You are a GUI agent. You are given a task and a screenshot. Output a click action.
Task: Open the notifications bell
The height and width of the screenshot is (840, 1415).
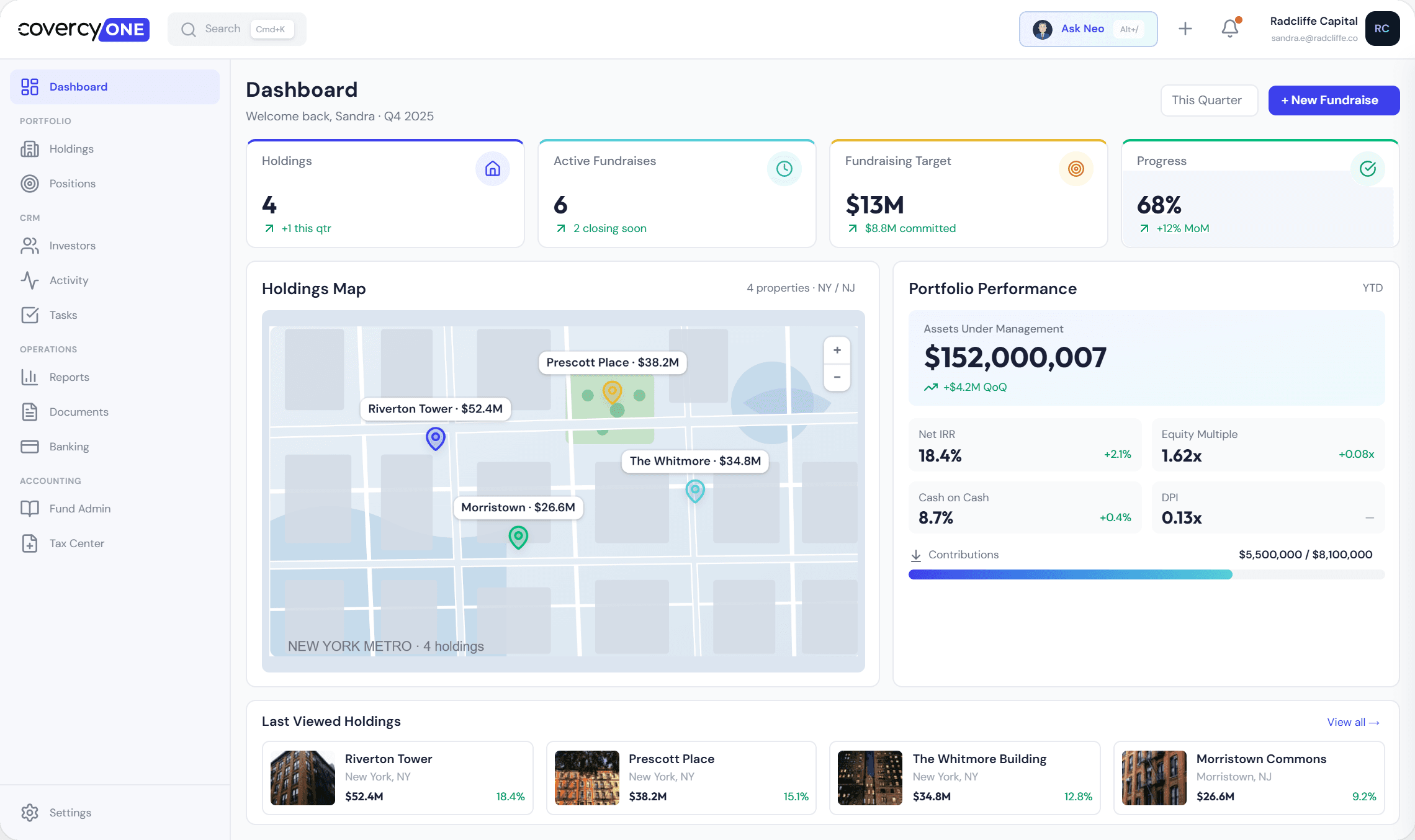click(1230, 29)
